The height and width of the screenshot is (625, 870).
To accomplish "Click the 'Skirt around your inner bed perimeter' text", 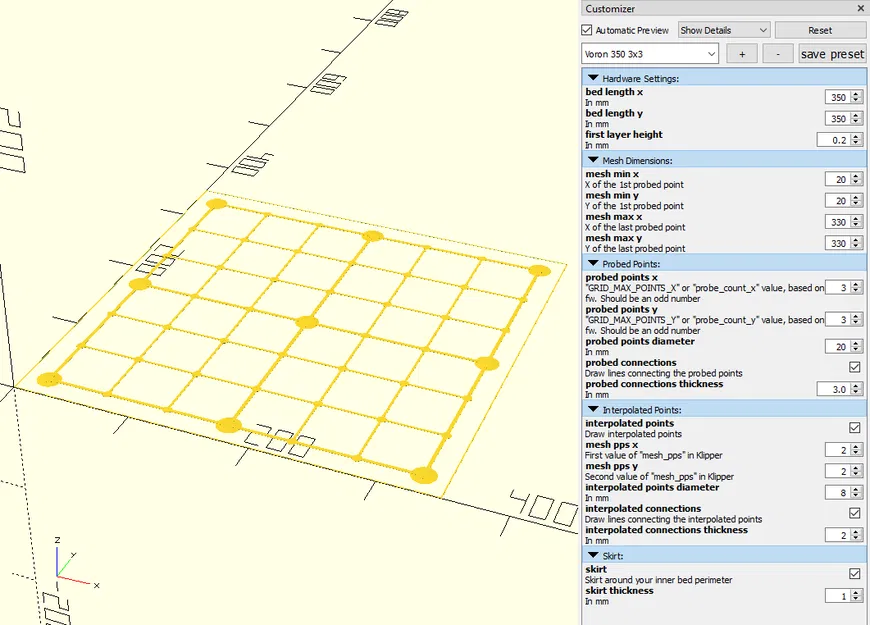I will pos(659,580).
